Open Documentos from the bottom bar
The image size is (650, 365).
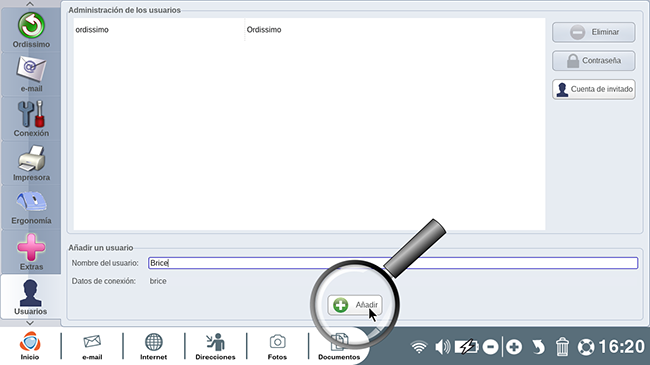(339, 346)
